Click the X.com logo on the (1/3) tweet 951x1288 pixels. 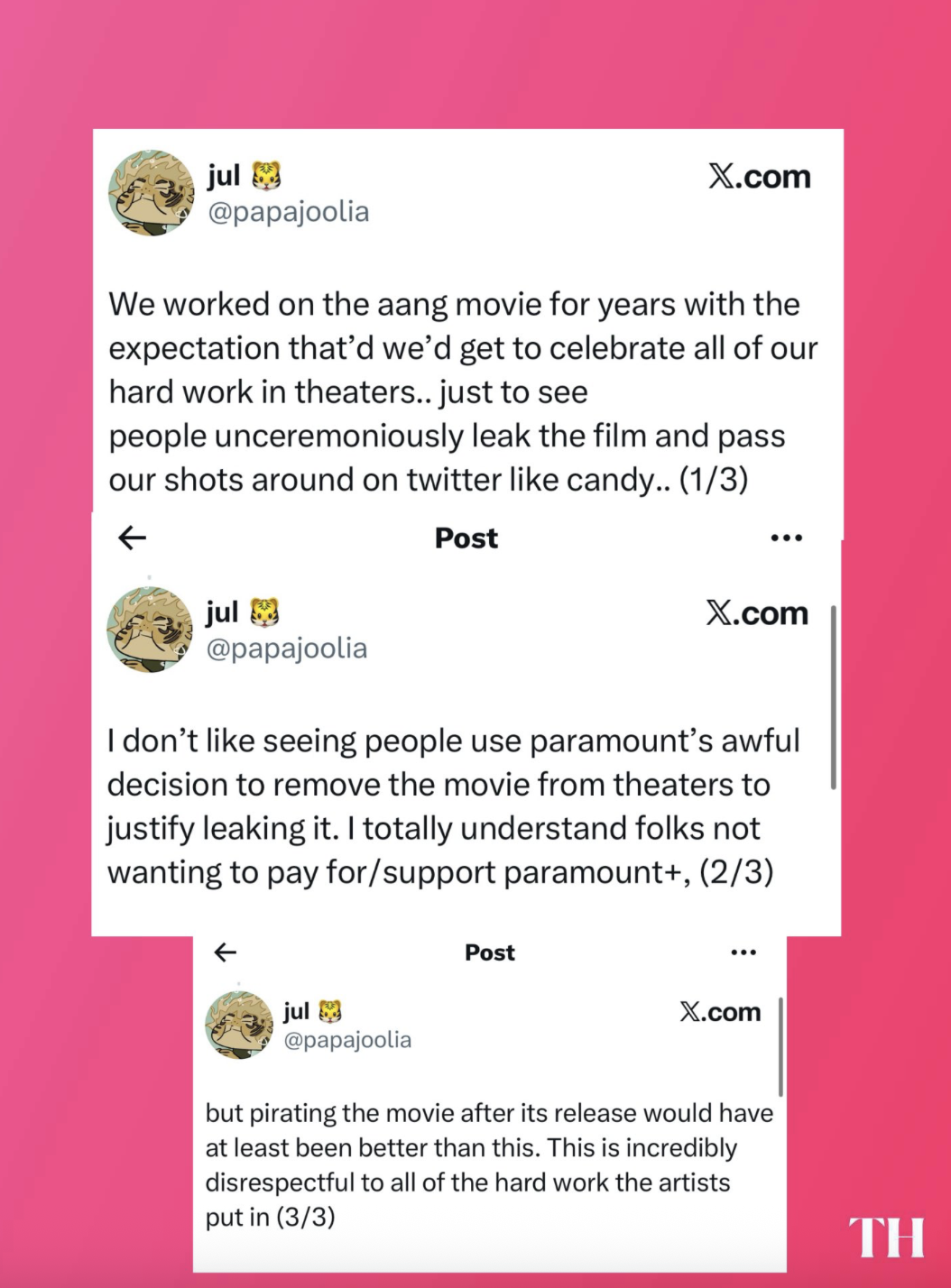759,177
